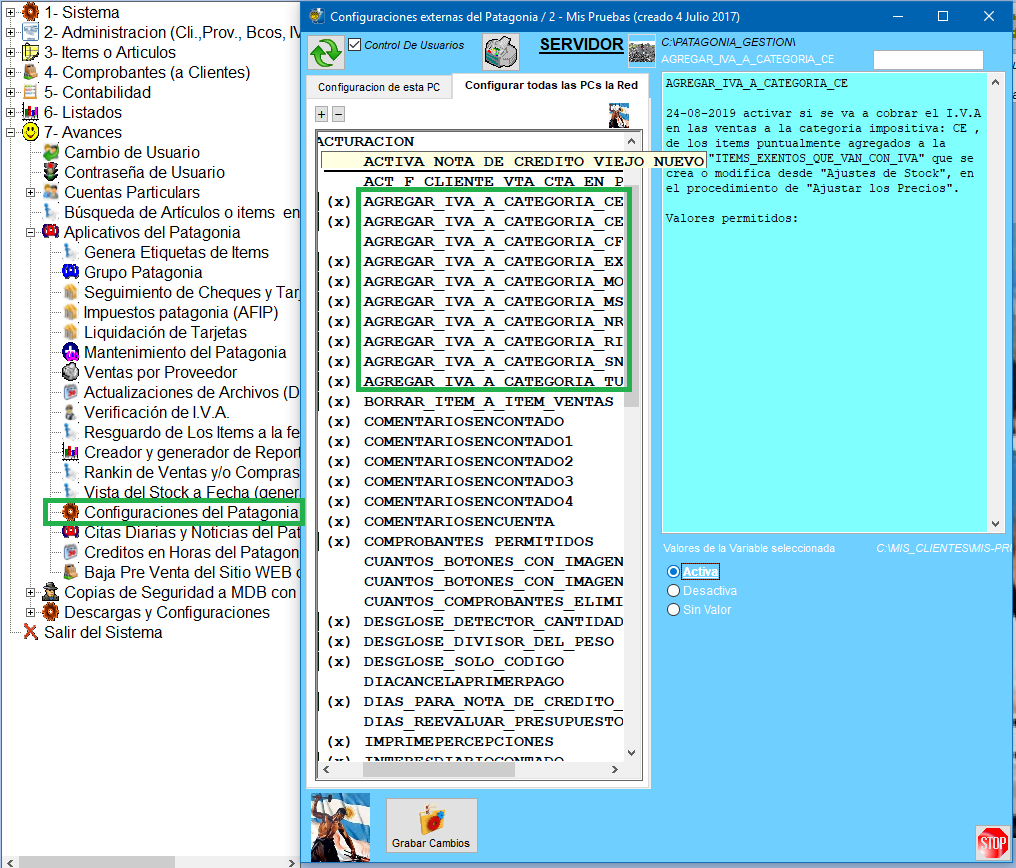Click the plus expand-all button above the list
Screen dimensions: 1016x868
coord(321,114)
